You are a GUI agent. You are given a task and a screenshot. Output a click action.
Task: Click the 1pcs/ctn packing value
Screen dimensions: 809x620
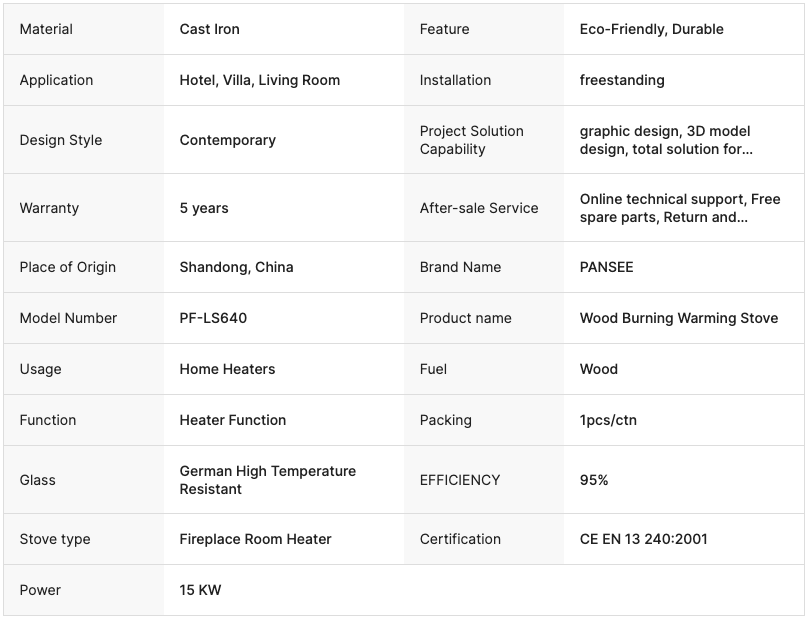point(608,420)
